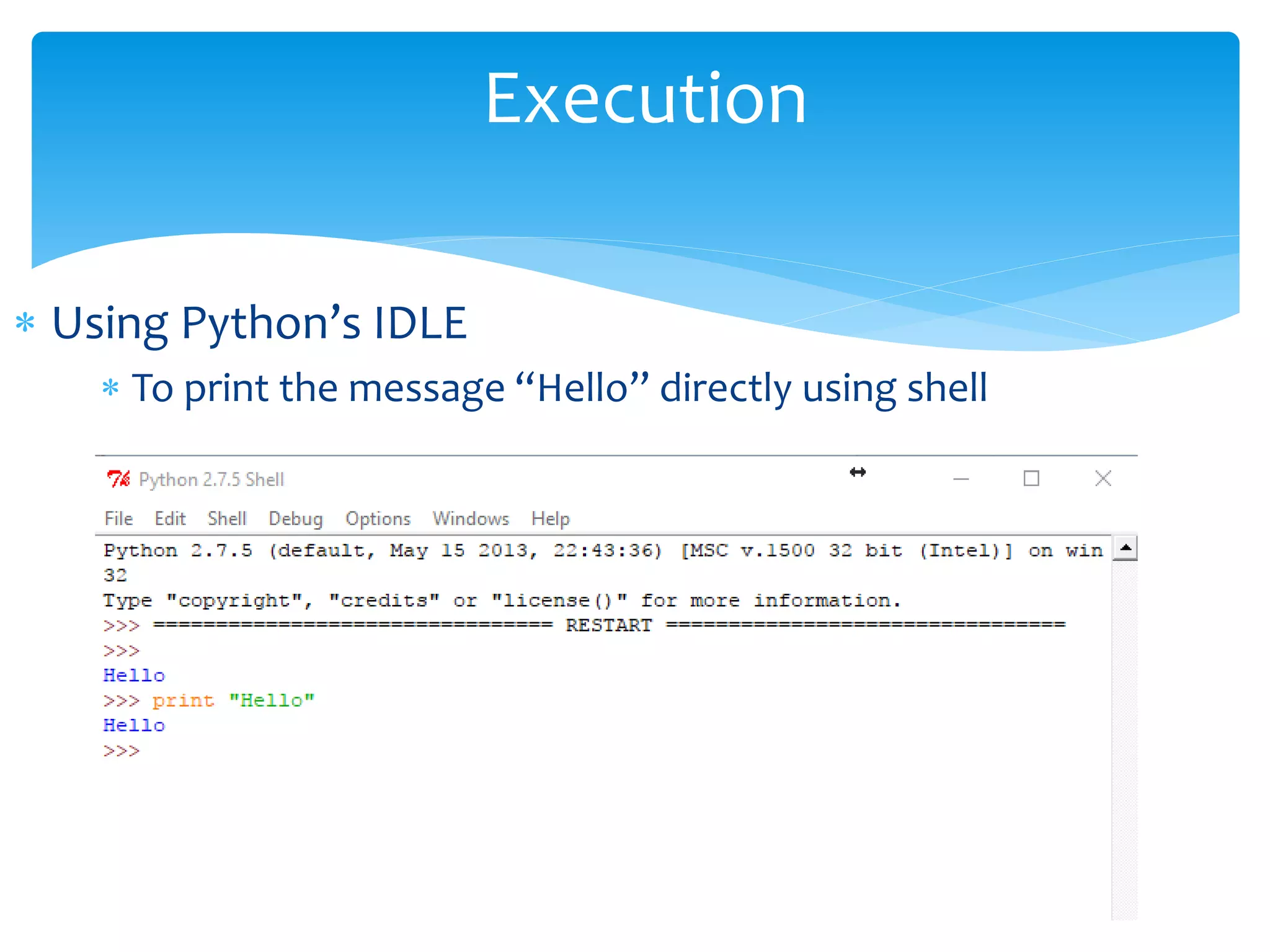Click the scrollbar up arrow in shell
The image size is (1270, 952).
tap(1125, 548)
